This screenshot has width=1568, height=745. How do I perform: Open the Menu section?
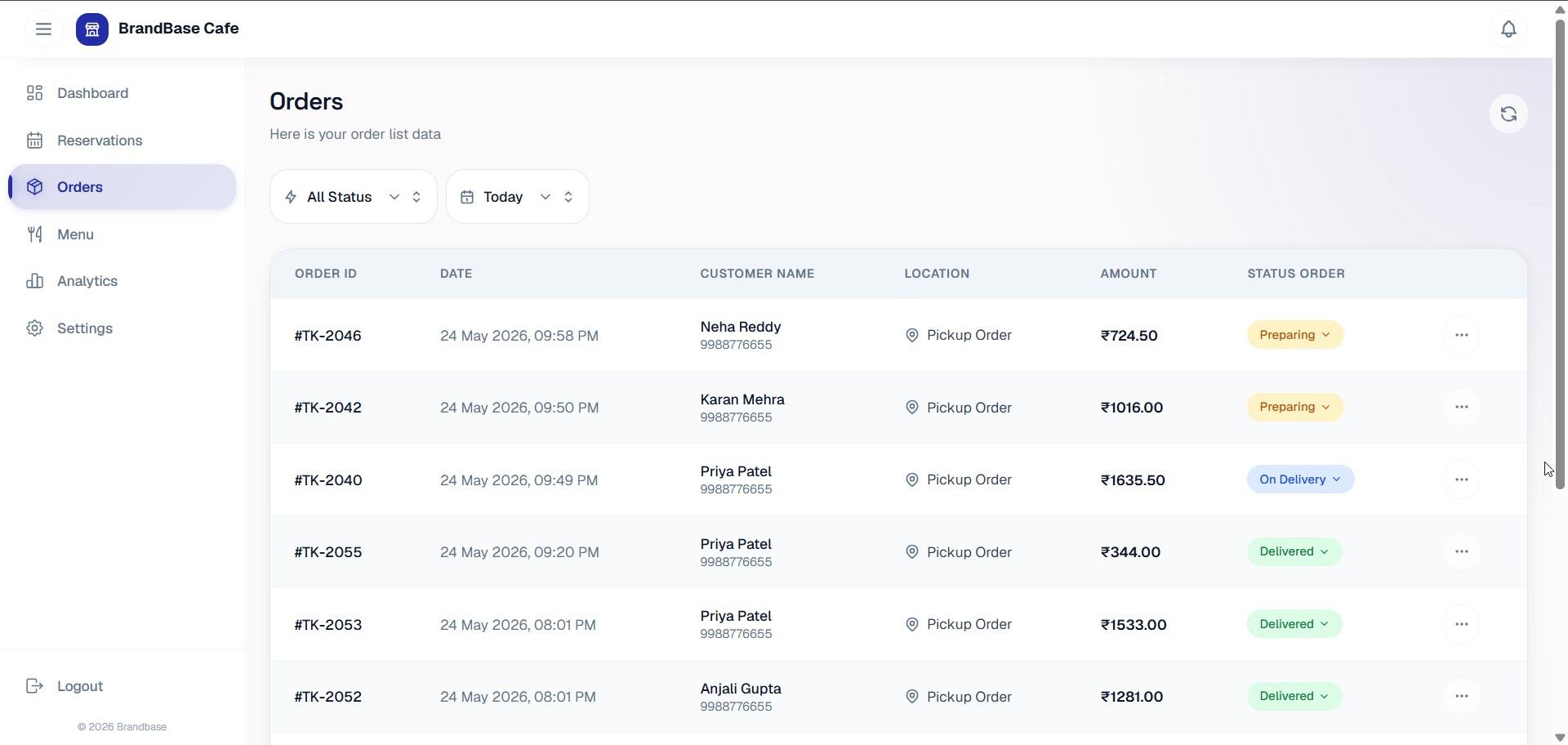point(122,234)
